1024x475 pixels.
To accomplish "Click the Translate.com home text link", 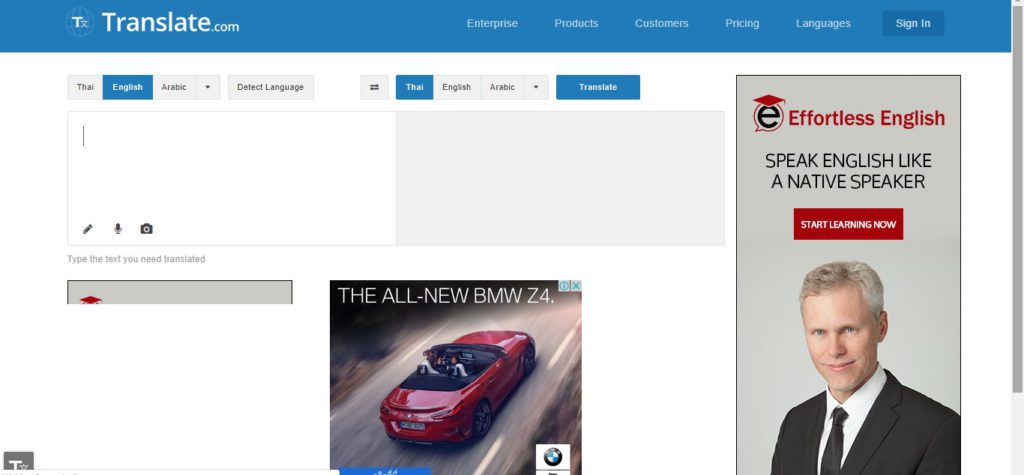I will 170,23.
